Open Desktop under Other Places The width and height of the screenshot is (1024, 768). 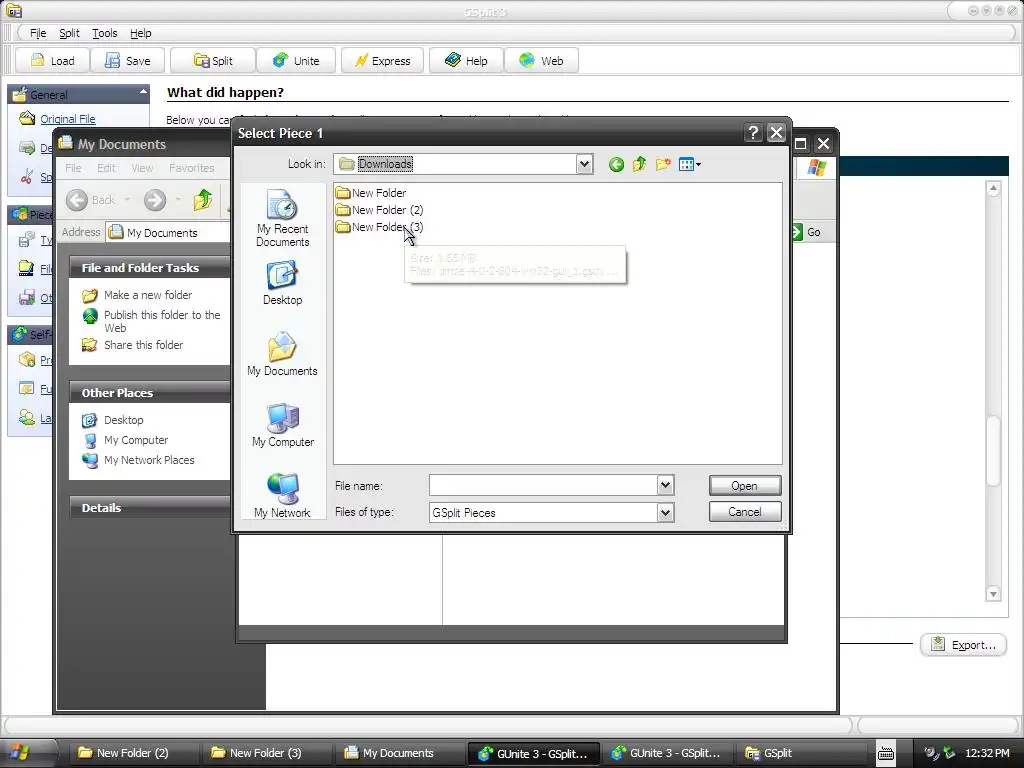(123, 420)
